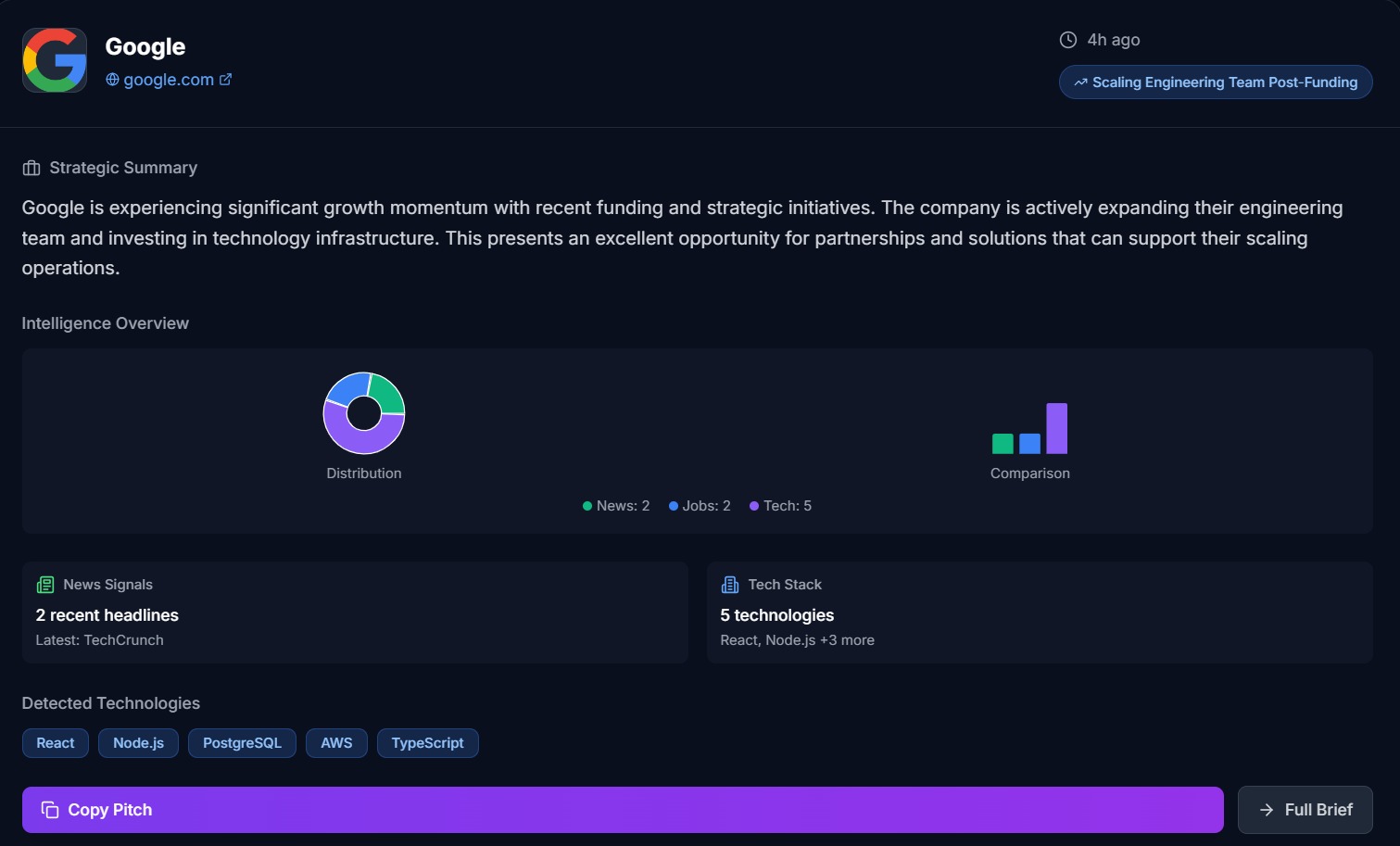Image resolution: width=1400 pixels, height=846 pixels.
Task: Click the external link icon beside google.com
Action: coord(225,80)
